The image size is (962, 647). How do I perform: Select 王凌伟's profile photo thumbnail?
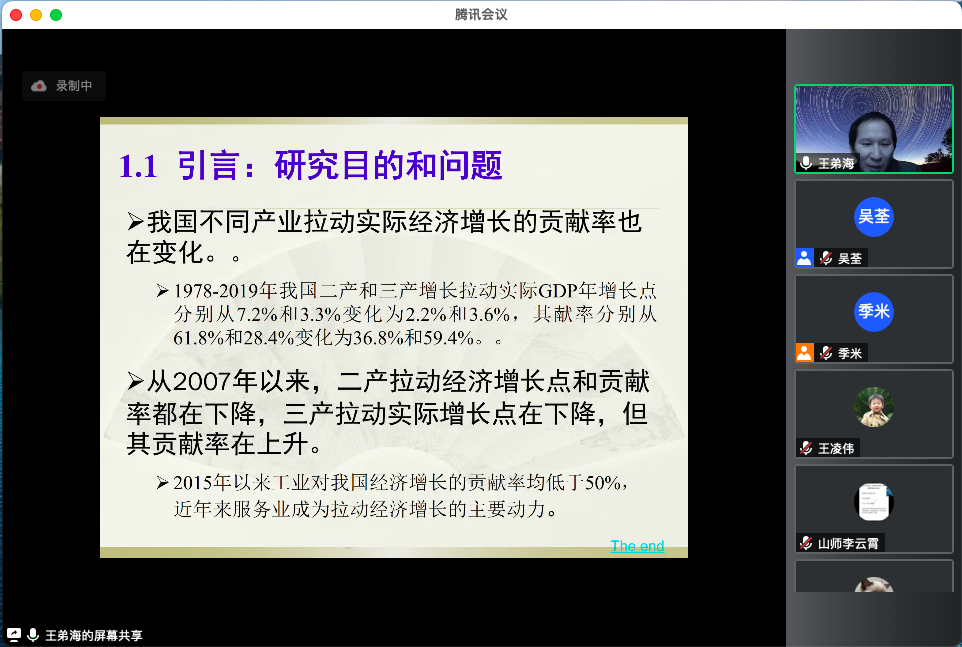874,406
